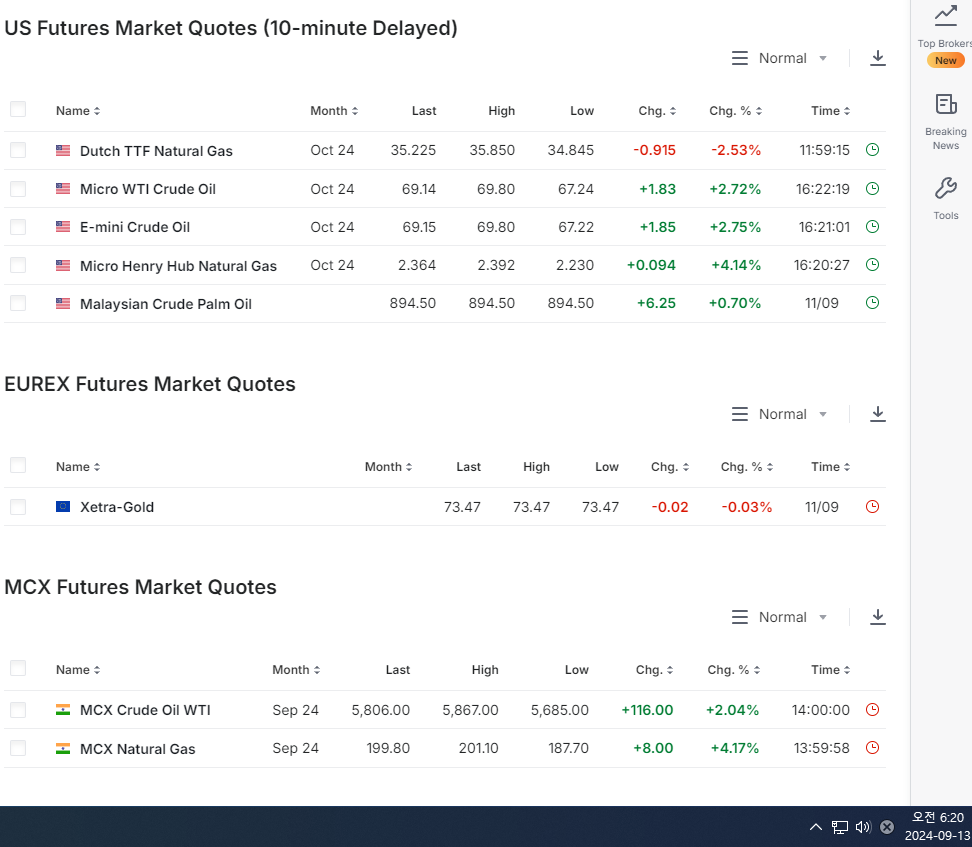Click Dutch TTF change value -2.53%
This screenshot has width=972, height=847.
736,150
